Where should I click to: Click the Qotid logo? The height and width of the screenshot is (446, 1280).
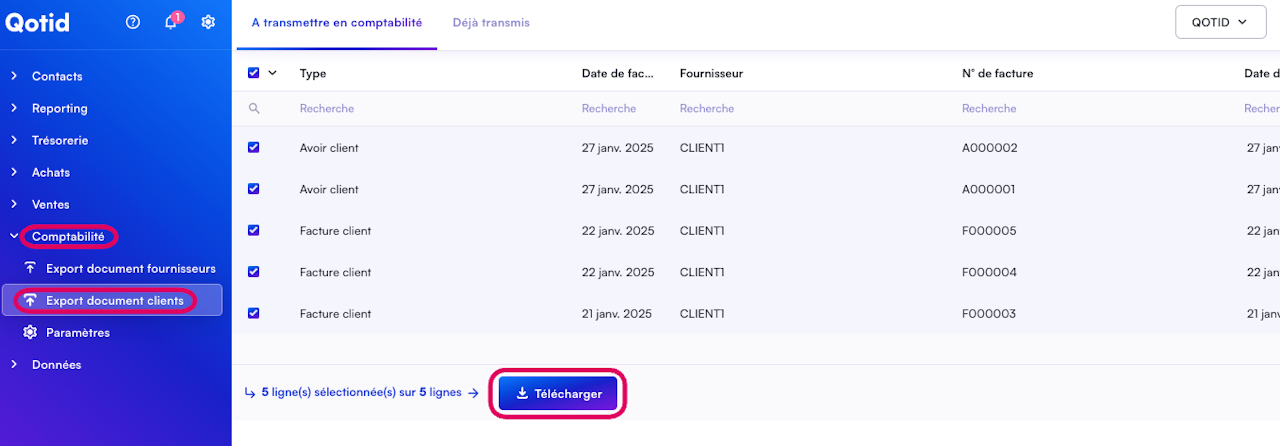point(38,22)
